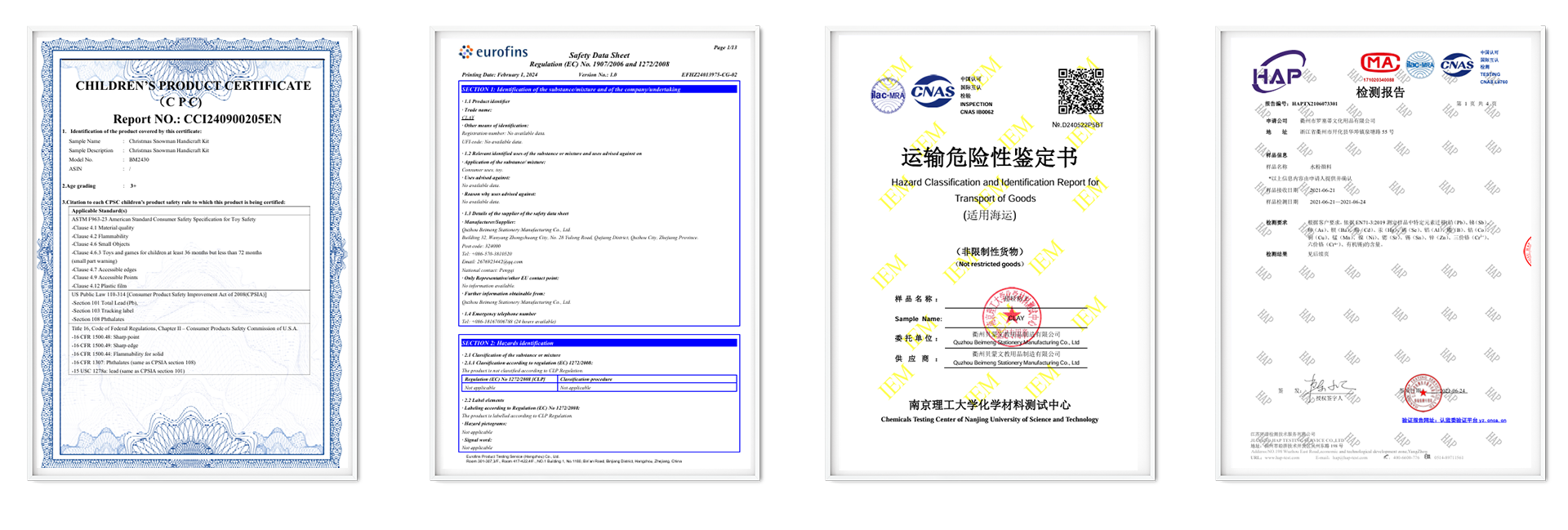Click the 检测报告 heading
Viewport: 1568px width, 530px height.
[1380, 92]
